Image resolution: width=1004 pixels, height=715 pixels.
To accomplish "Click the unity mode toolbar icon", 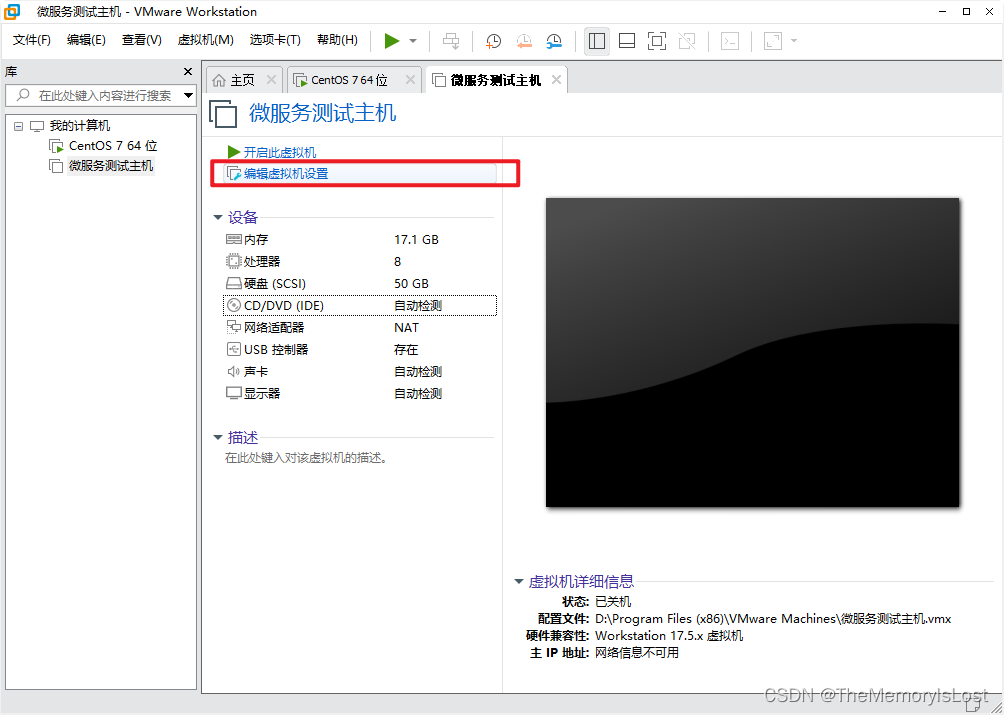I will click(687, 41).
